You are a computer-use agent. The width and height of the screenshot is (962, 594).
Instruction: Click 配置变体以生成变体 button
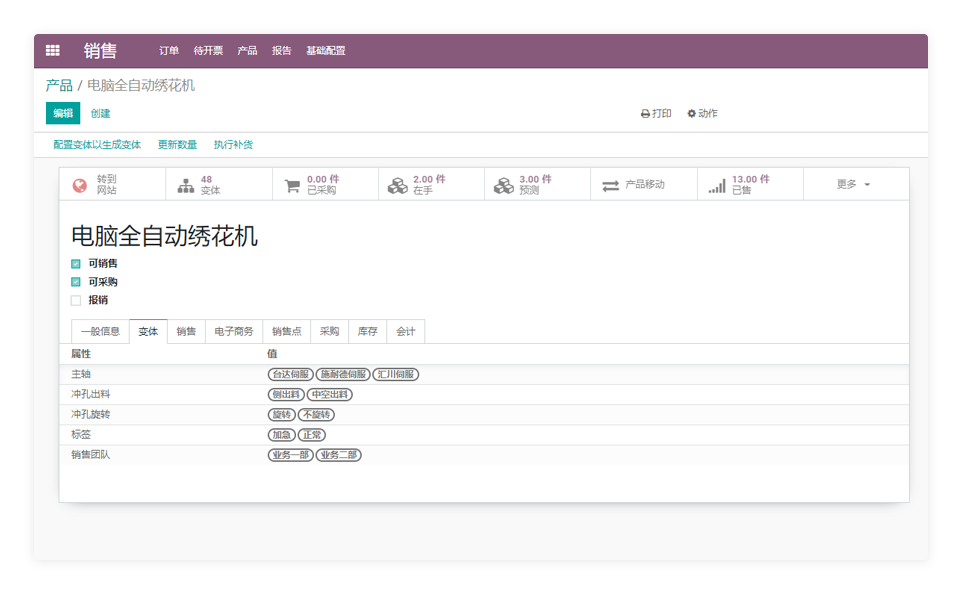pos(97,145)
